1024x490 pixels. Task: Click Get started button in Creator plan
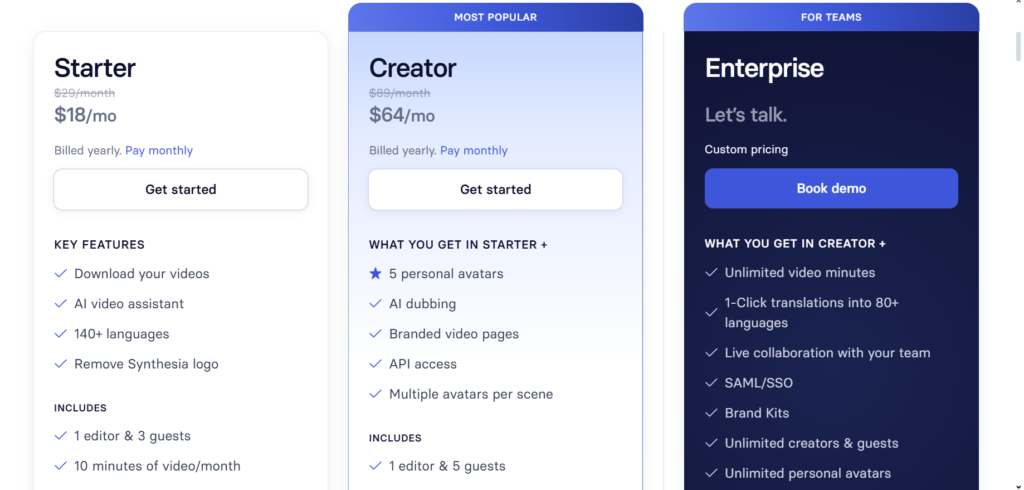click(496, 189)
